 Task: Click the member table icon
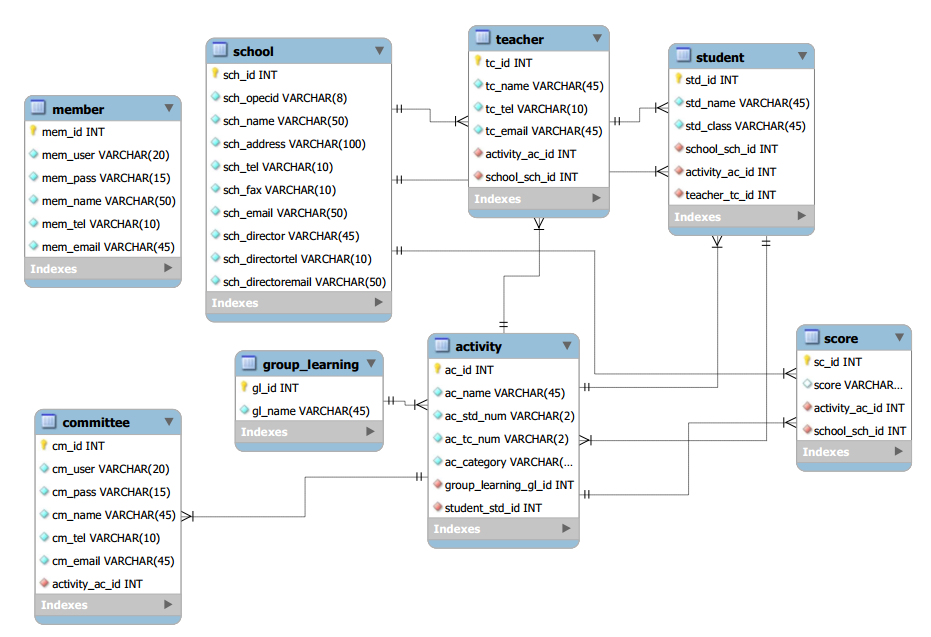point(37,107)
